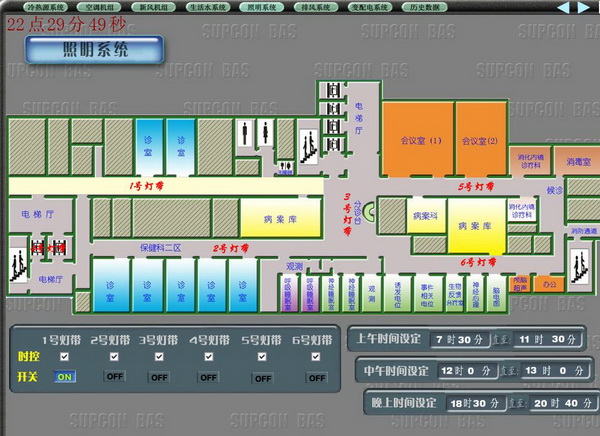
Task: Click the 晚上时间设定 end time field
Action: pos(562,403)
